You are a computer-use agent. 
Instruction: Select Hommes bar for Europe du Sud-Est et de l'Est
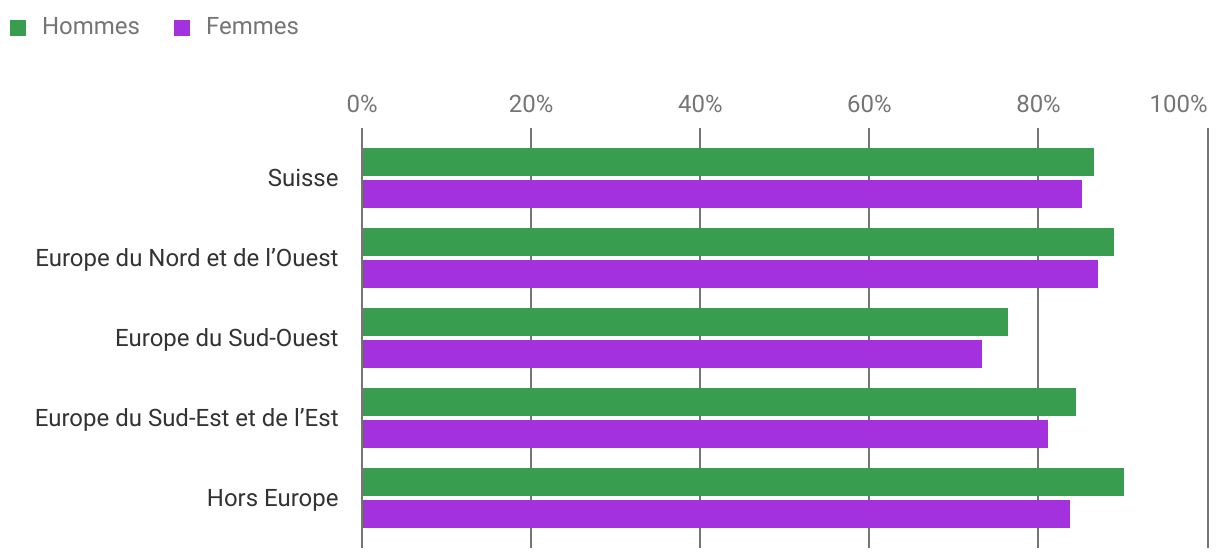pyautogui.click(x=718, y=402)
